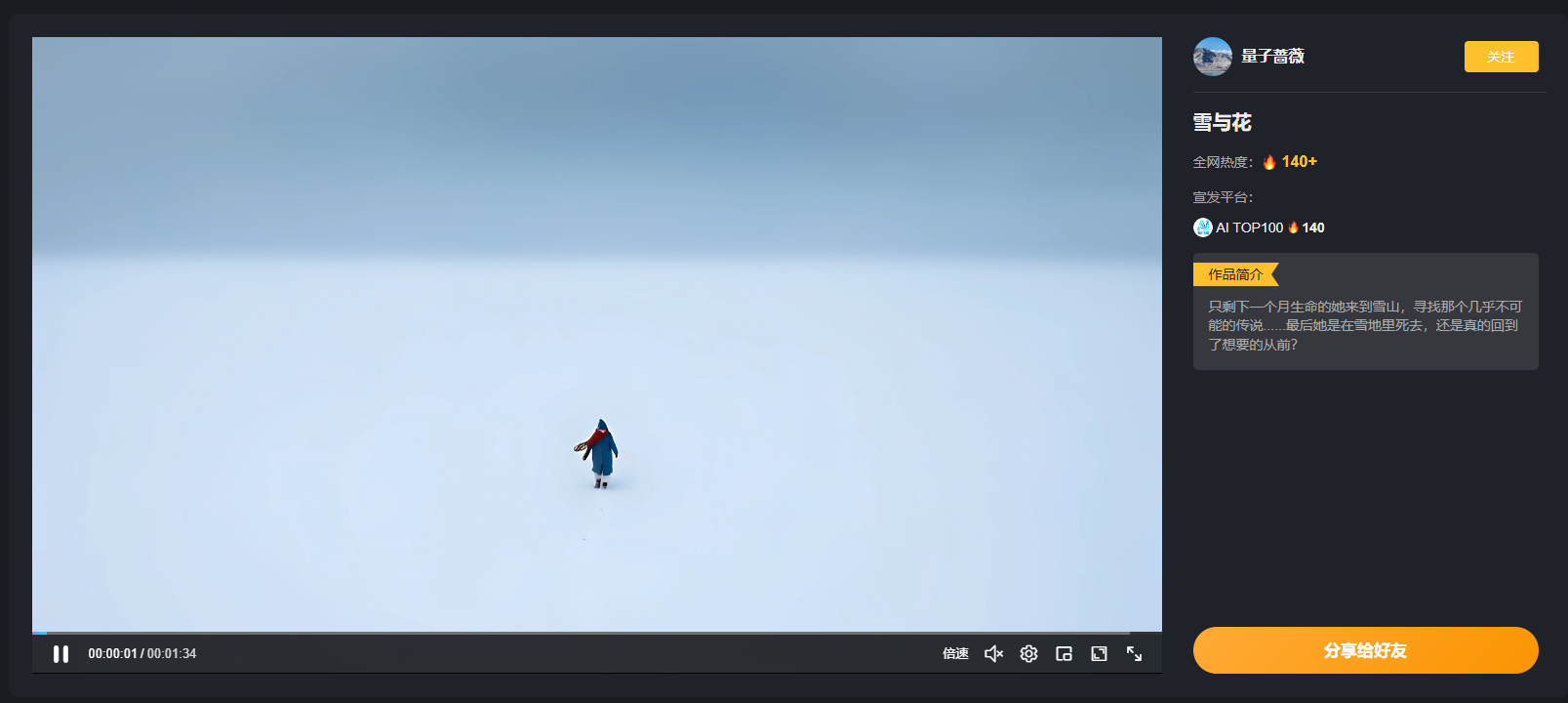
Task: Pause the video playback
Action: 60,654
